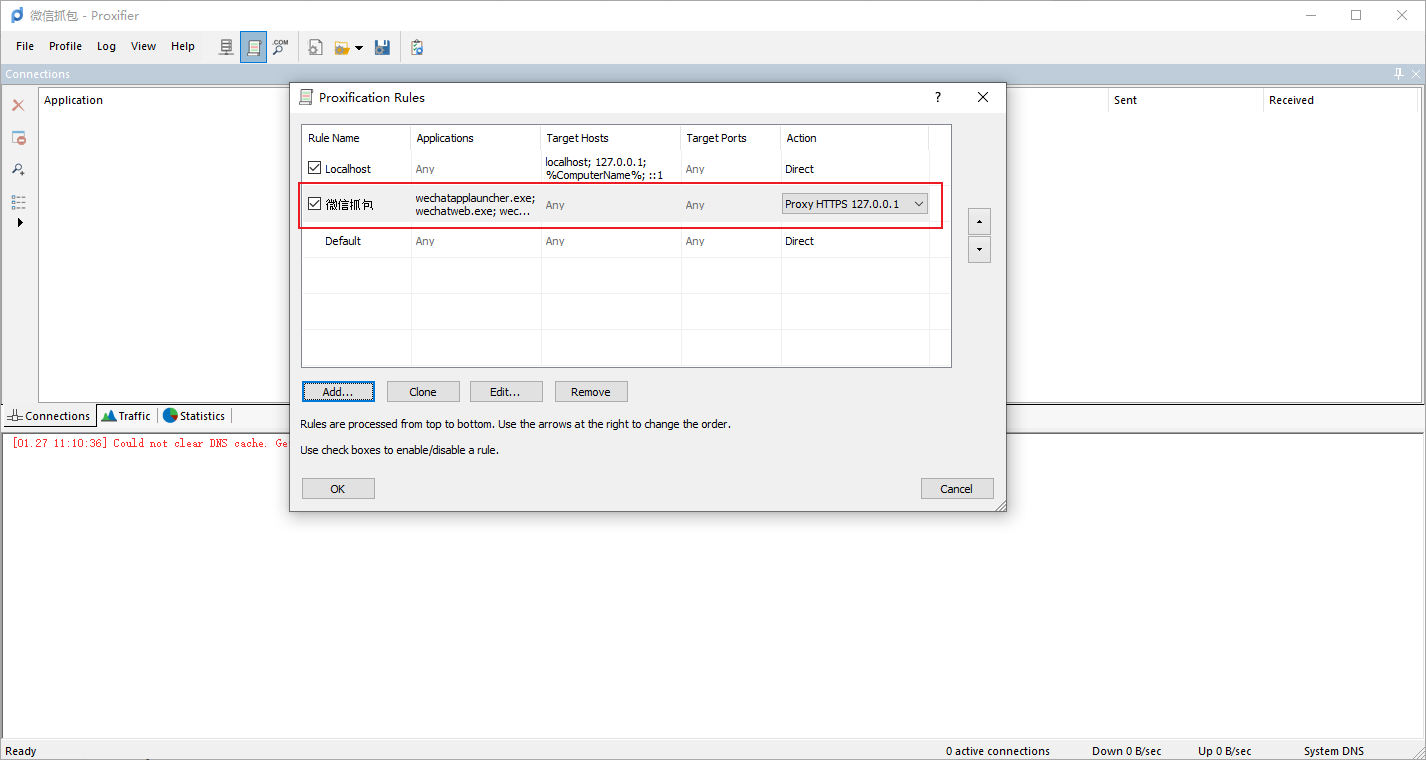Move rule up with the up arrow
This screenshot has width=1426, height=760.
point(979,221)
